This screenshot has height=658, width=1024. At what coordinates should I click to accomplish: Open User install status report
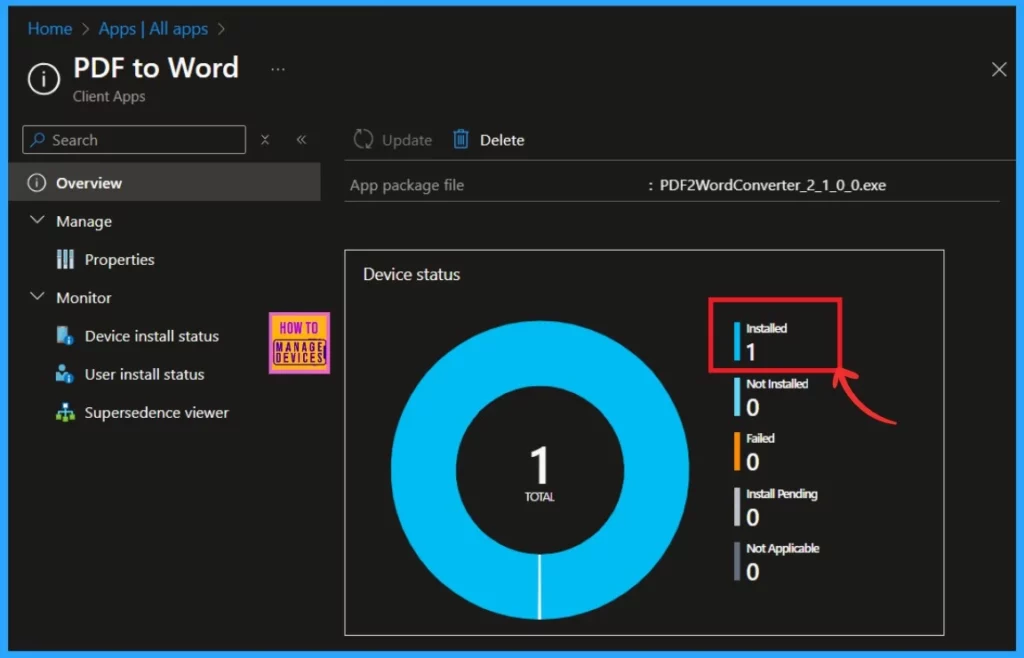point(144,374)
